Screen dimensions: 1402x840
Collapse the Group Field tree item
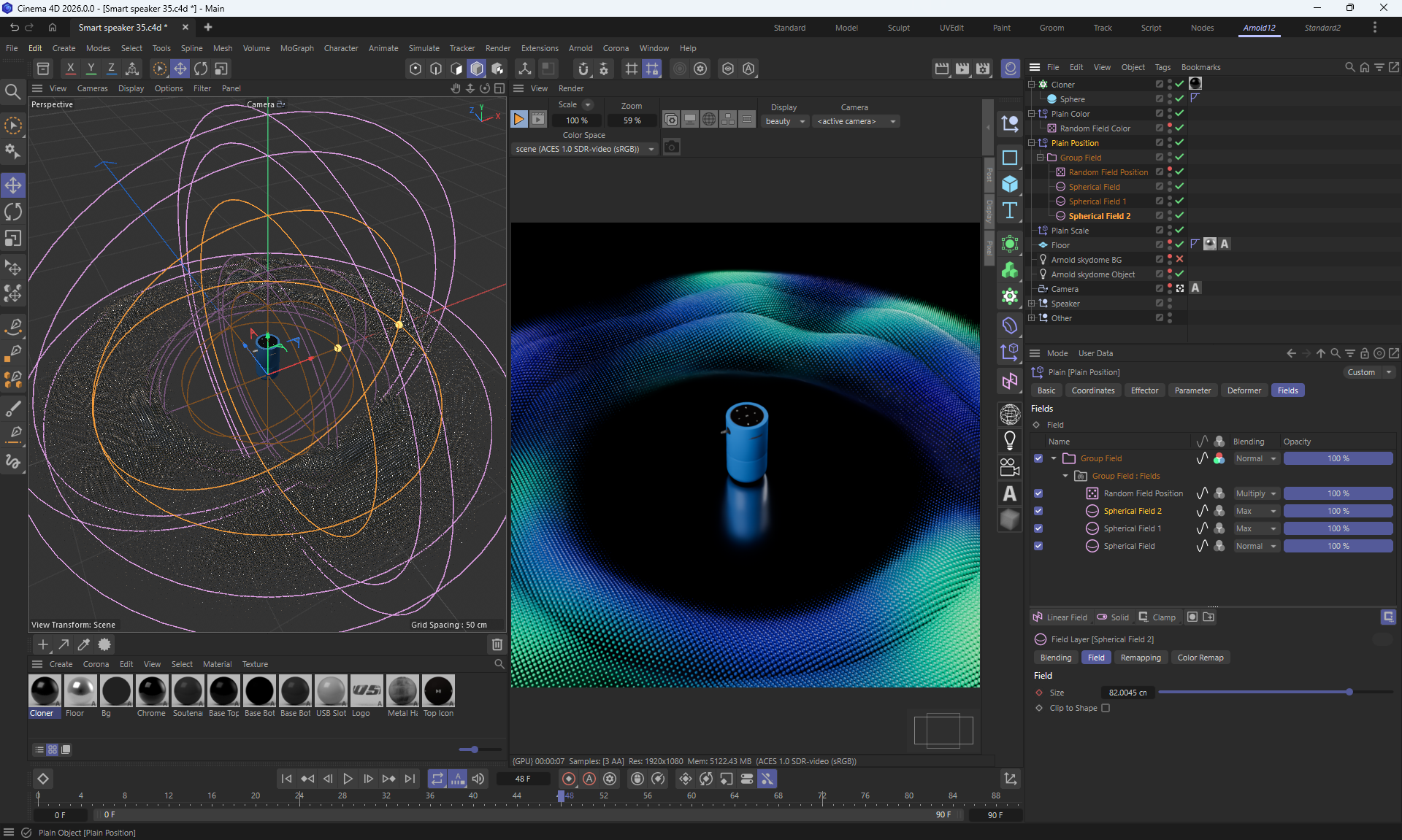point(1054,458)
